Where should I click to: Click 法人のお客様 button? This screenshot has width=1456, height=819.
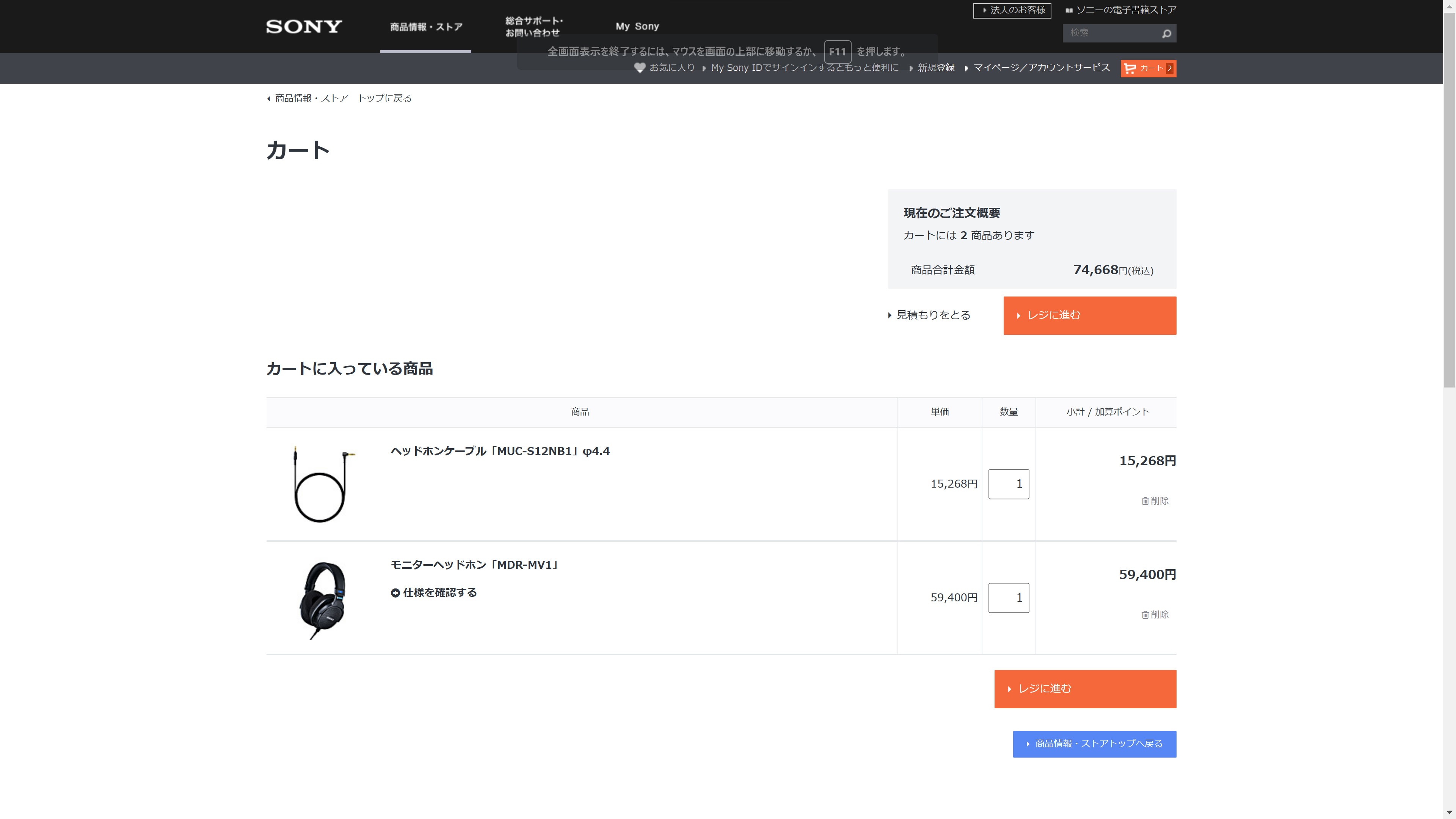pyautogui.click(x=1012, y=10)
